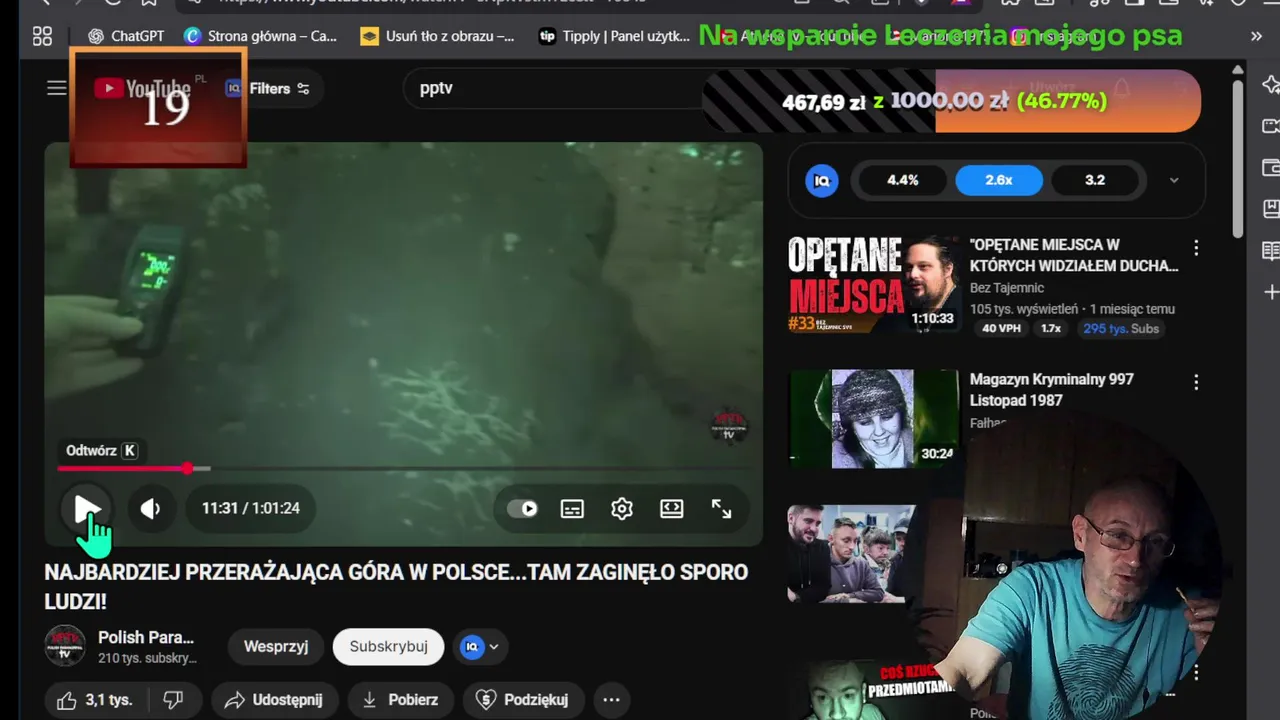Open player settings gear
The image size is (1280, 720).
click(622, 509)
